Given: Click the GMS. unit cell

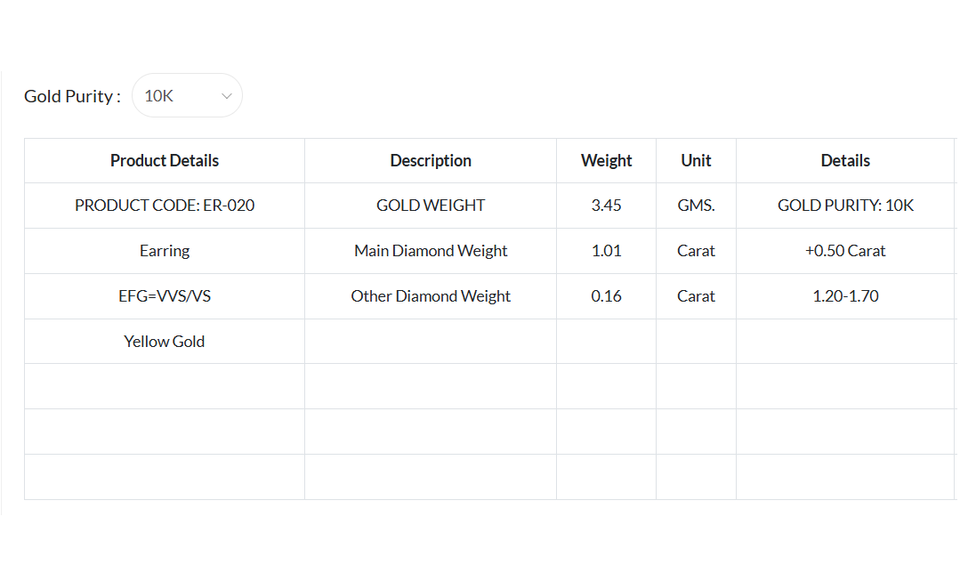Looking at the screenshot, I should click(x=696, y=205).
